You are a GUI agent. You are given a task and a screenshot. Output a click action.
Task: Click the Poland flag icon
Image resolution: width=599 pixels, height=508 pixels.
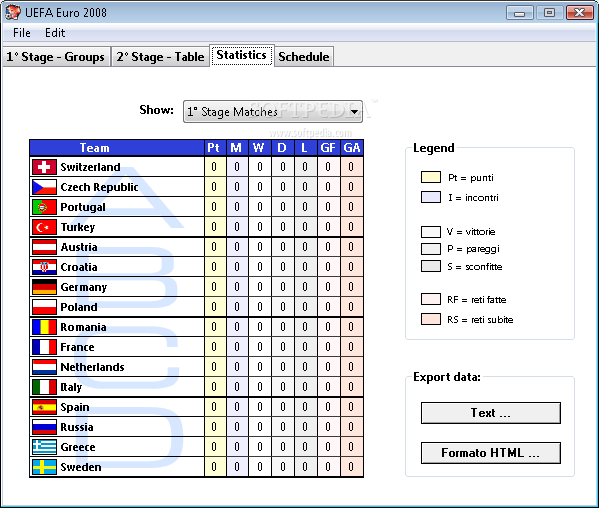click(44, 307)
